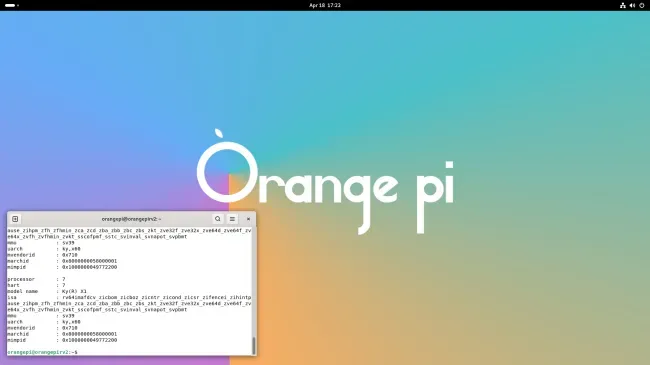
Task: Click the terminal window title text
Action: [131, 219]
